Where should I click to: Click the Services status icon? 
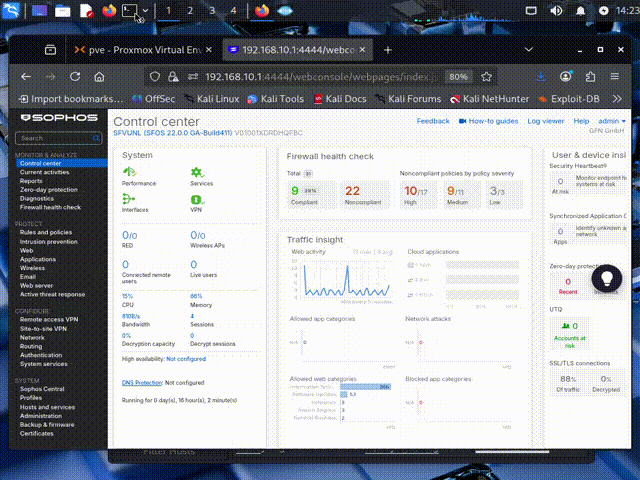tap(197, 173)
